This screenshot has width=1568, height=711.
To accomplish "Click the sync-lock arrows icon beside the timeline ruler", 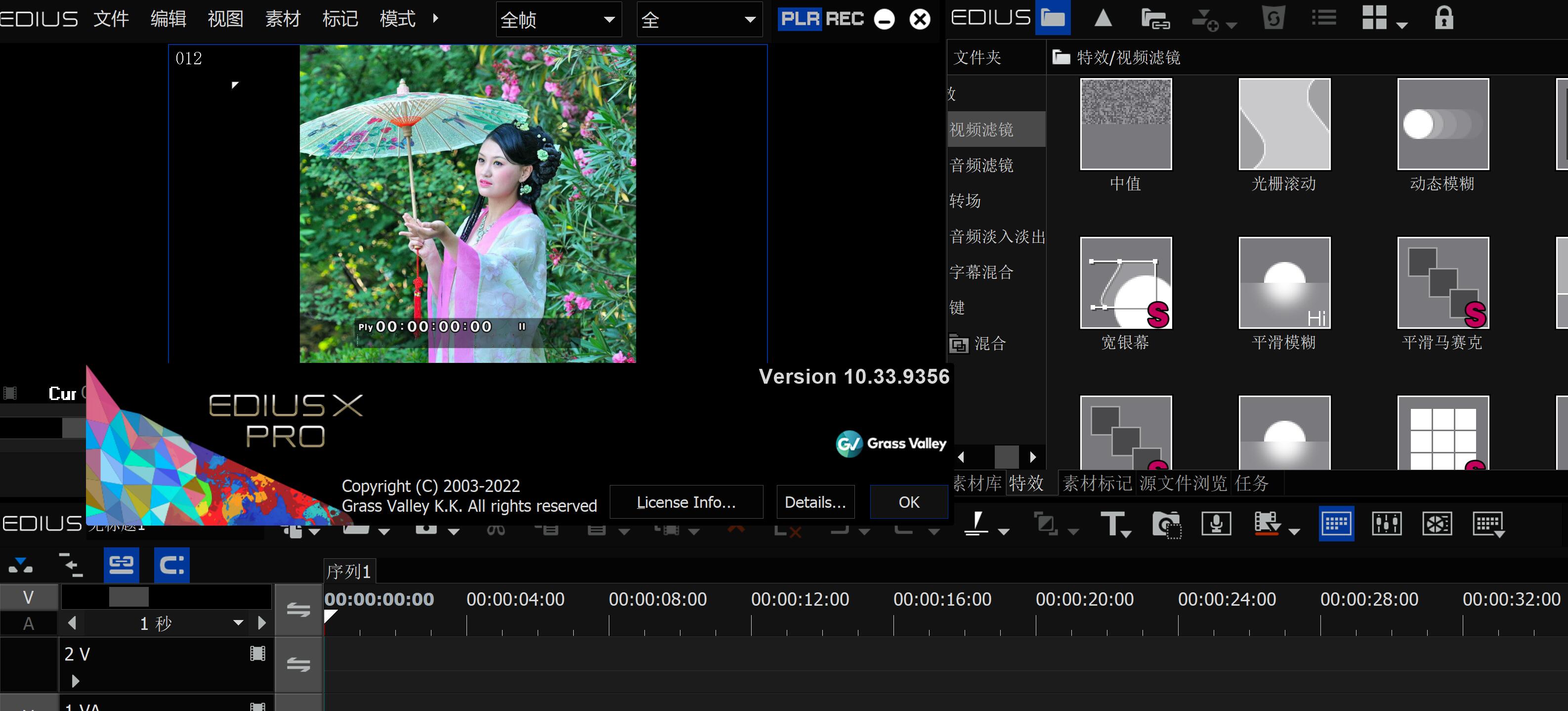I will tap(298, 609).
